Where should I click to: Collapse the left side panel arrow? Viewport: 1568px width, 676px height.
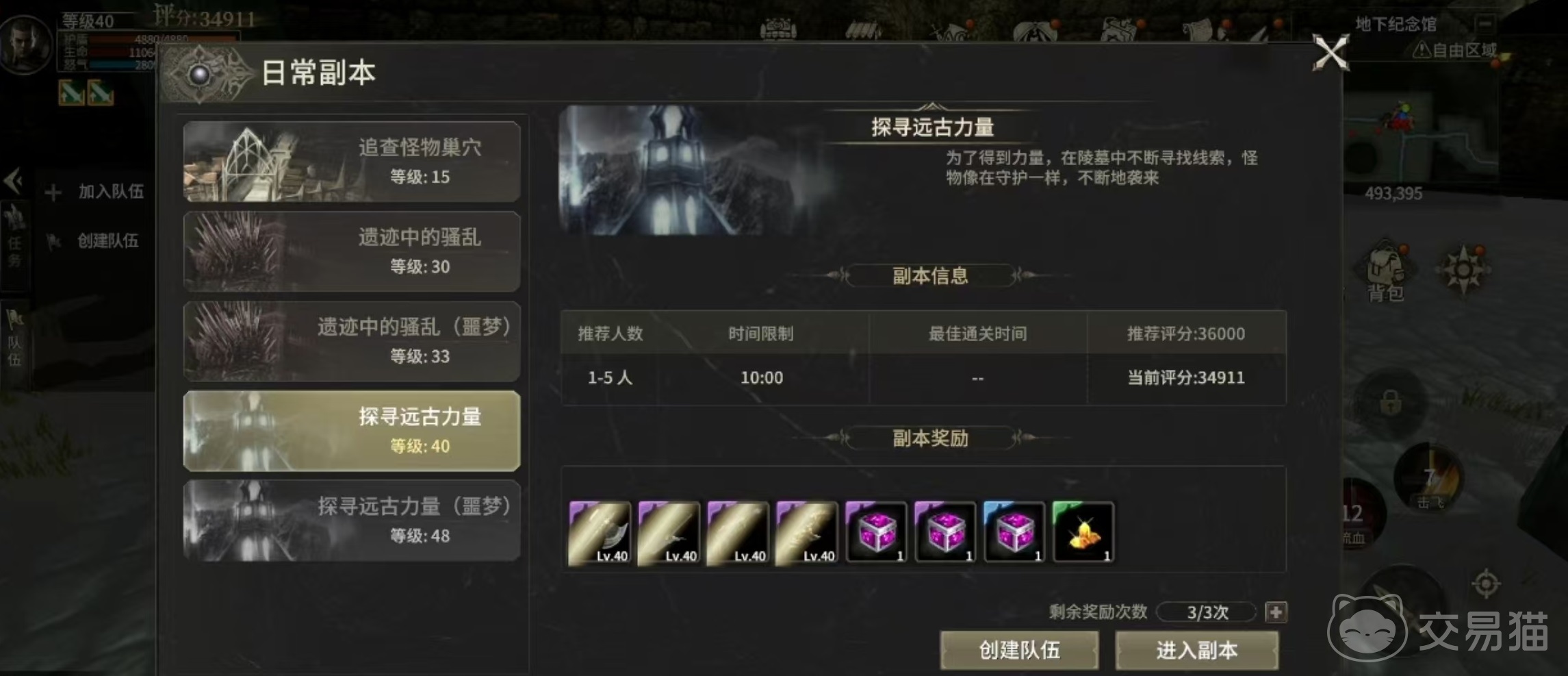click(x=13, y=181)
